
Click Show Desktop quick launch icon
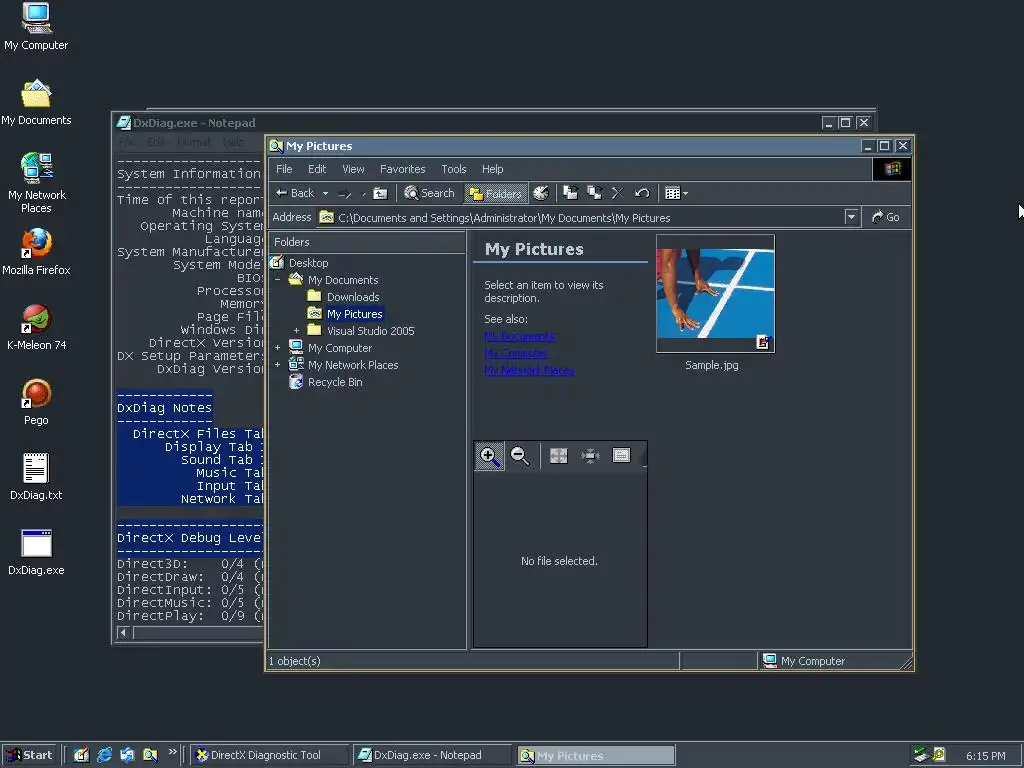pyautogui.click(x=81, y=755)
